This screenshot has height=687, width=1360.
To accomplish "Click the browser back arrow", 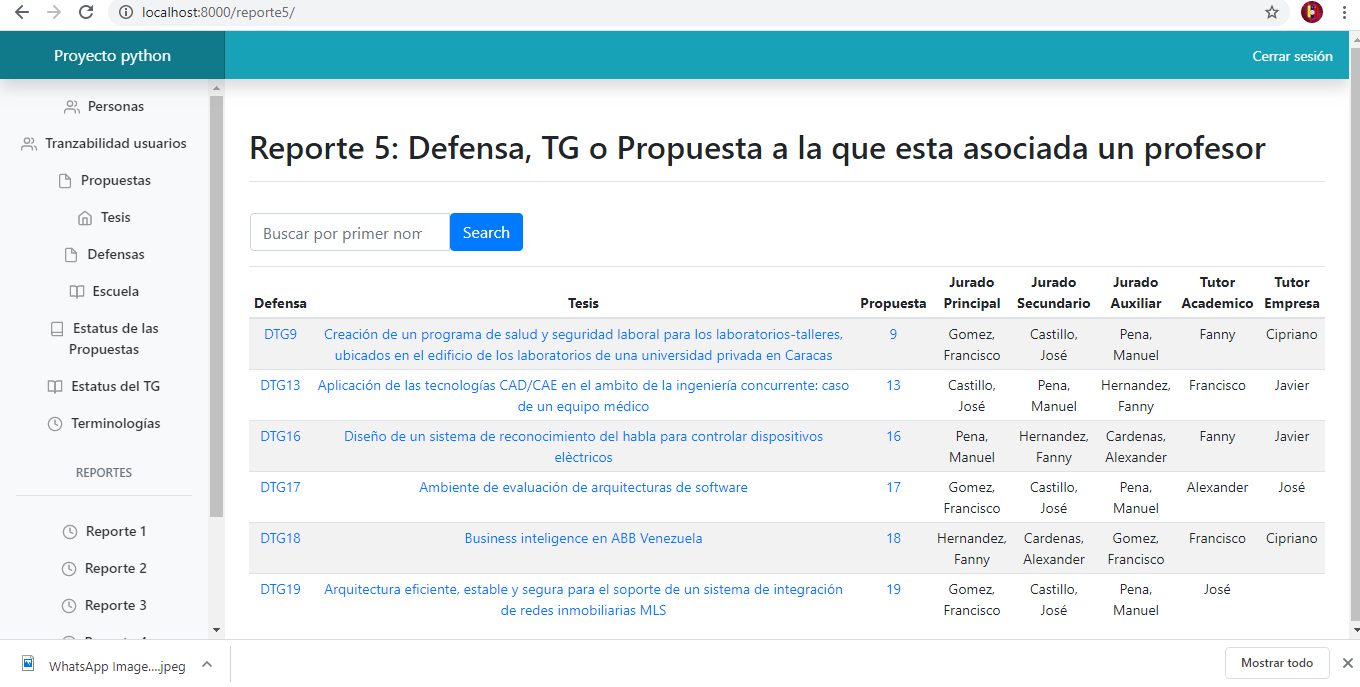I will click(22, 12).
